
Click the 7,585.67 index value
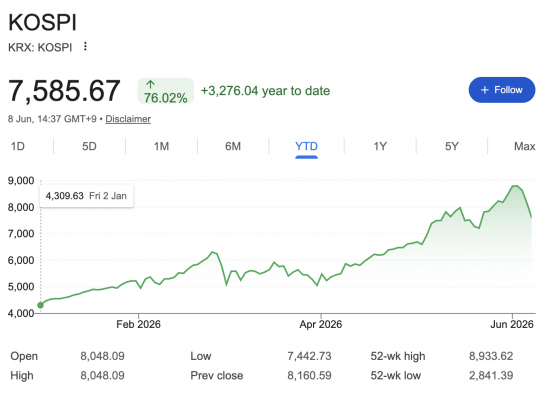(64, 91)
